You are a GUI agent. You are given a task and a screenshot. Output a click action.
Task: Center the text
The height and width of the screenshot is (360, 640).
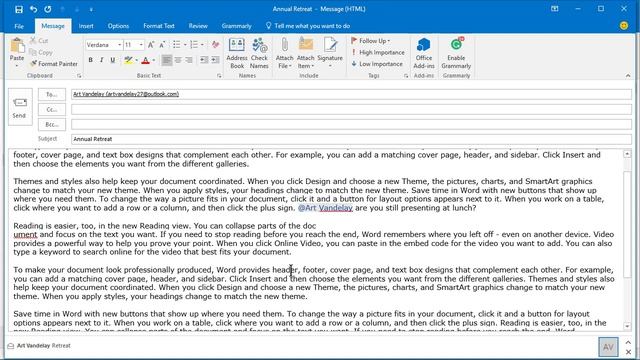tap(178, 60)
